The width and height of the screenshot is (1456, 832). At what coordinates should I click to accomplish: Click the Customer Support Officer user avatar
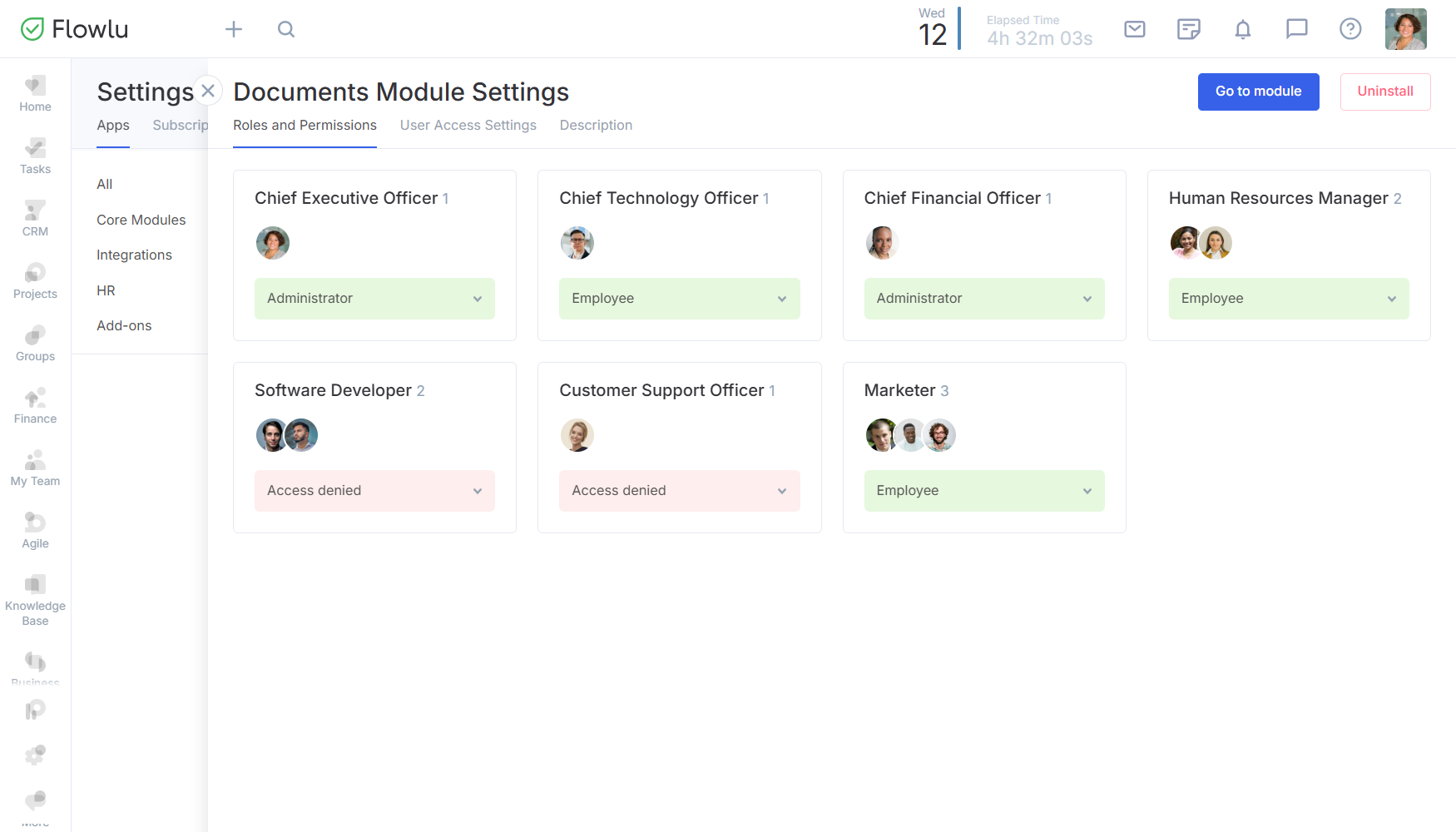[577, 435]
